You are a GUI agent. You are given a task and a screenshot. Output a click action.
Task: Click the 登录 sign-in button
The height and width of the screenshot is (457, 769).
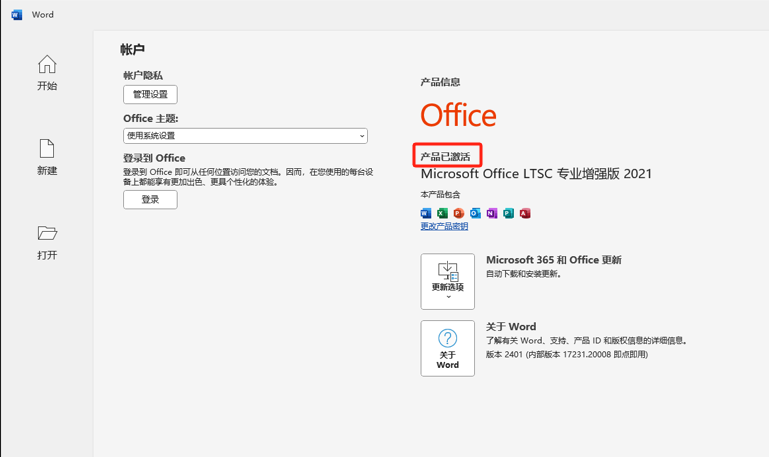click(x=150, y=200)
